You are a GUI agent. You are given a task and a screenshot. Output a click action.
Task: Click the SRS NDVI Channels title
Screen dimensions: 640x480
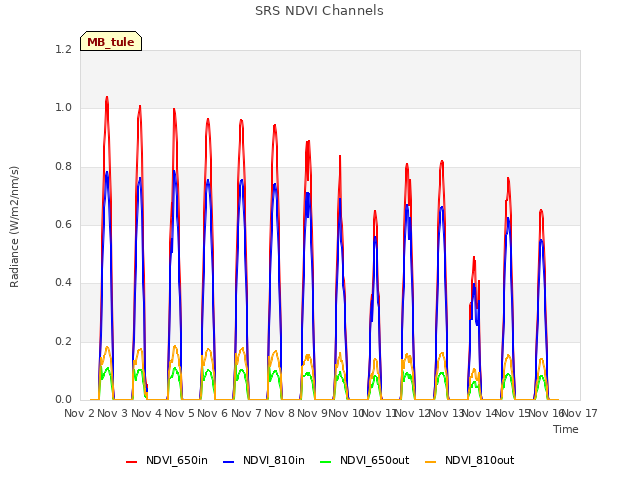click(319, 11)
